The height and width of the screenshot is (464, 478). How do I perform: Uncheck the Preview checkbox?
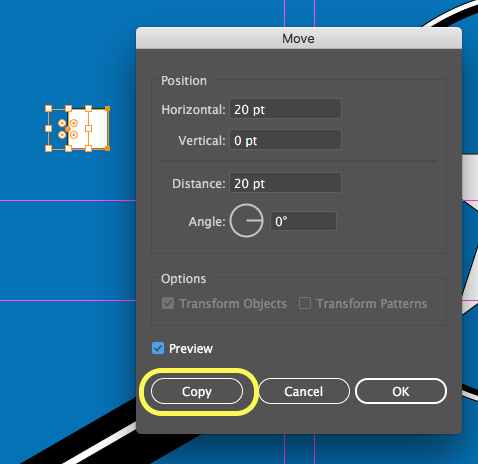pos(158,348)
